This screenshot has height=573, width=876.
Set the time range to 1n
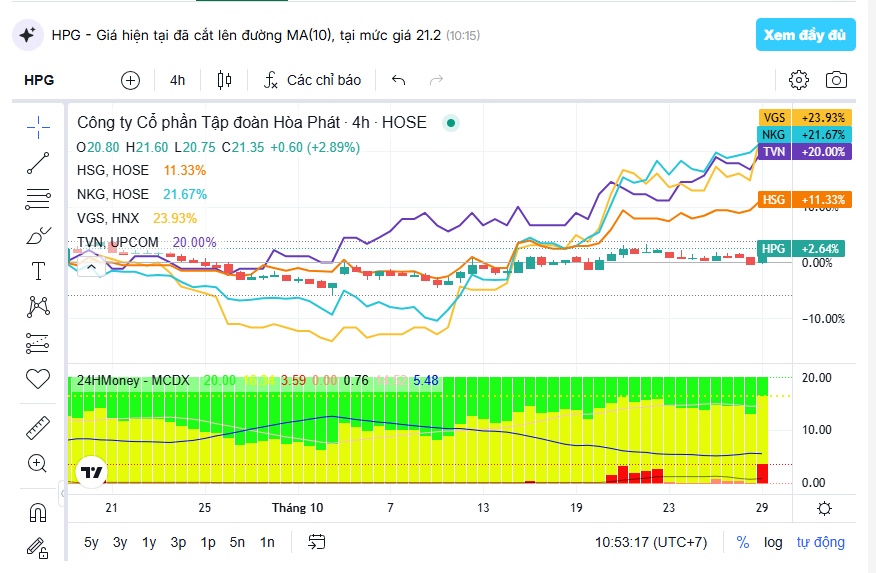pos(267,542)
